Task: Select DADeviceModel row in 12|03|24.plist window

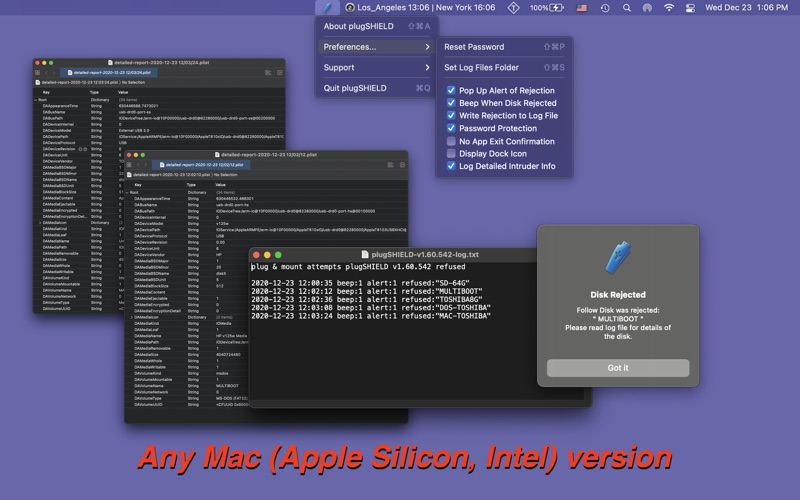Action: [x=159, y=131]
